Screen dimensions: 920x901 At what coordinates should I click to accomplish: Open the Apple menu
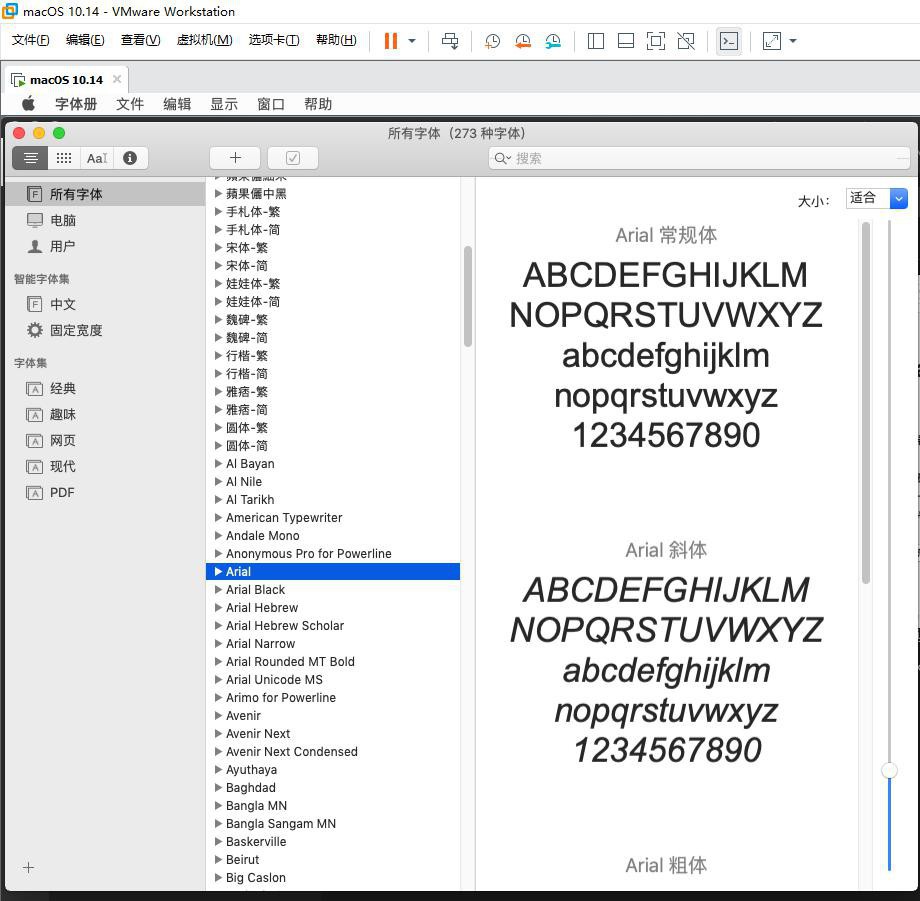tap(28, 104)
